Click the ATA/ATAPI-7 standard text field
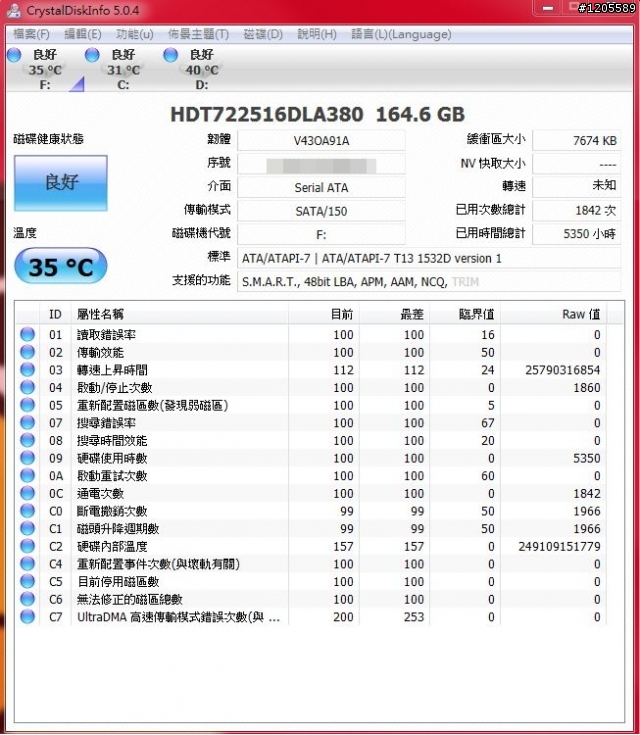The height and width of the screenshot is (735, 640). click(x=429, y=258)
